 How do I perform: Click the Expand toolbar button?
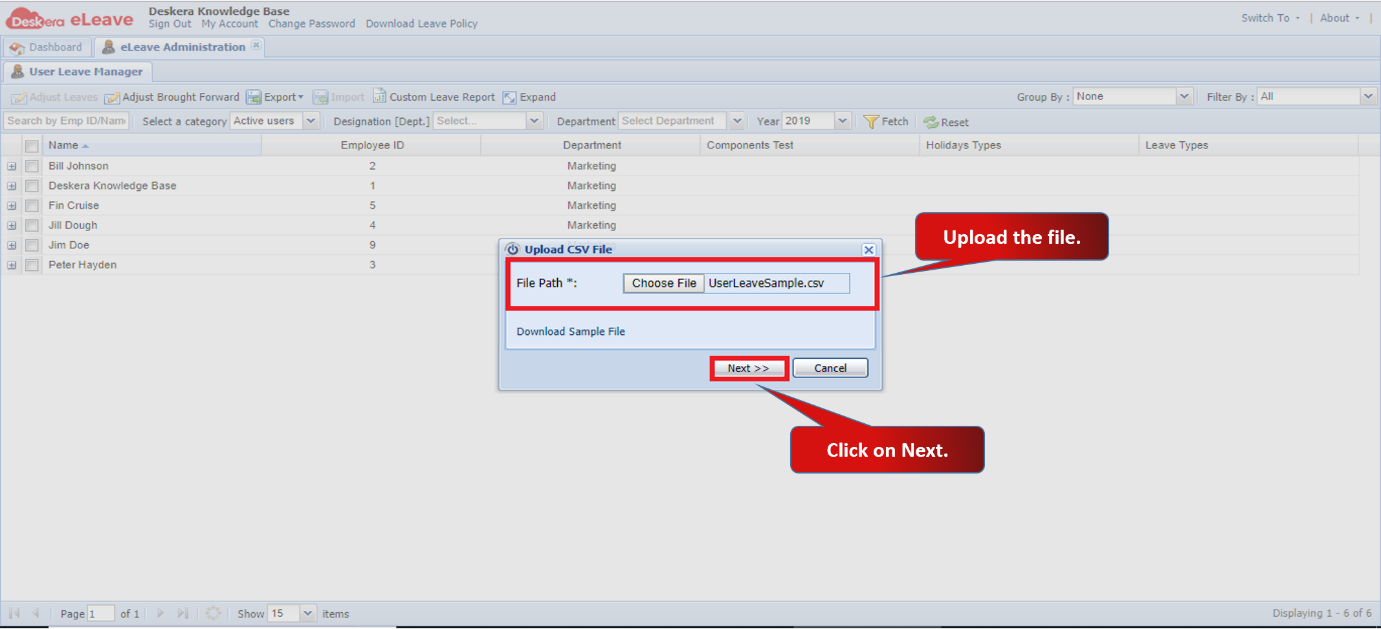click(x=529, y=97)
